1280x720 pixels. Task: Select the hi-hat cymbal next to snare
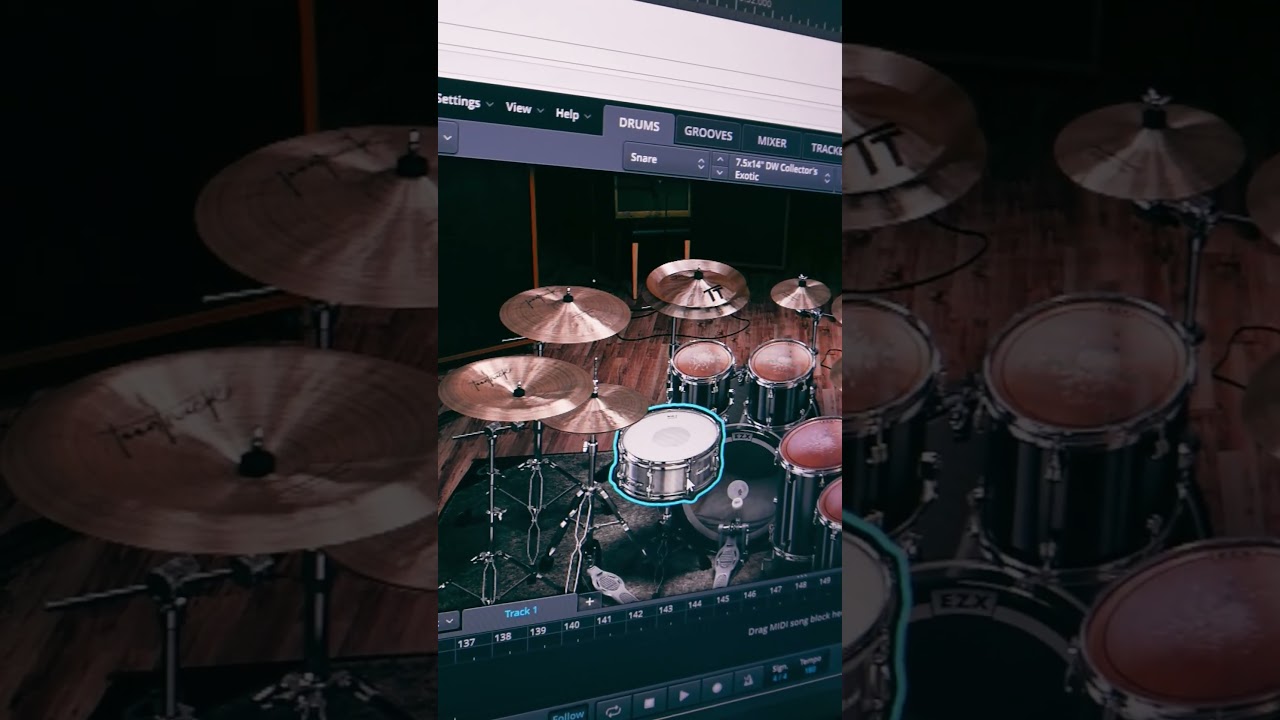pos(596,410)
